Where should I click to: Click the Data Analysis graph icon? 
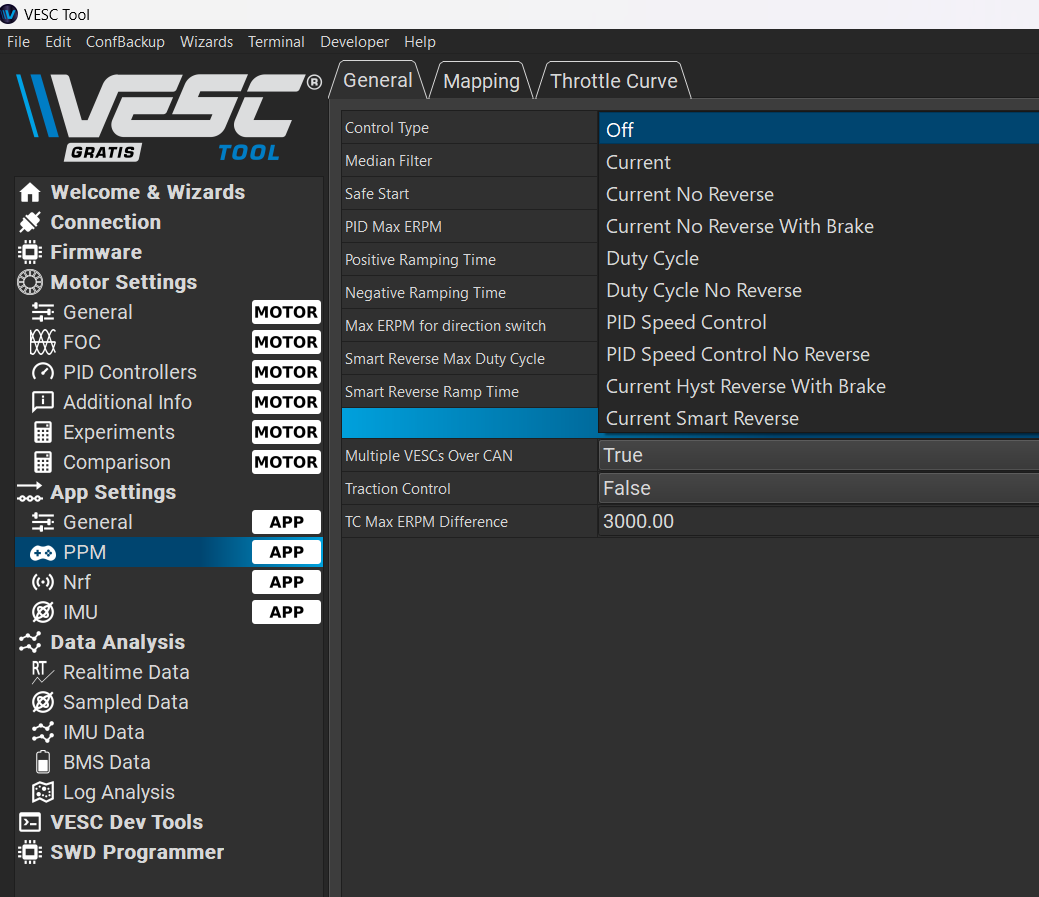(30, 642)
